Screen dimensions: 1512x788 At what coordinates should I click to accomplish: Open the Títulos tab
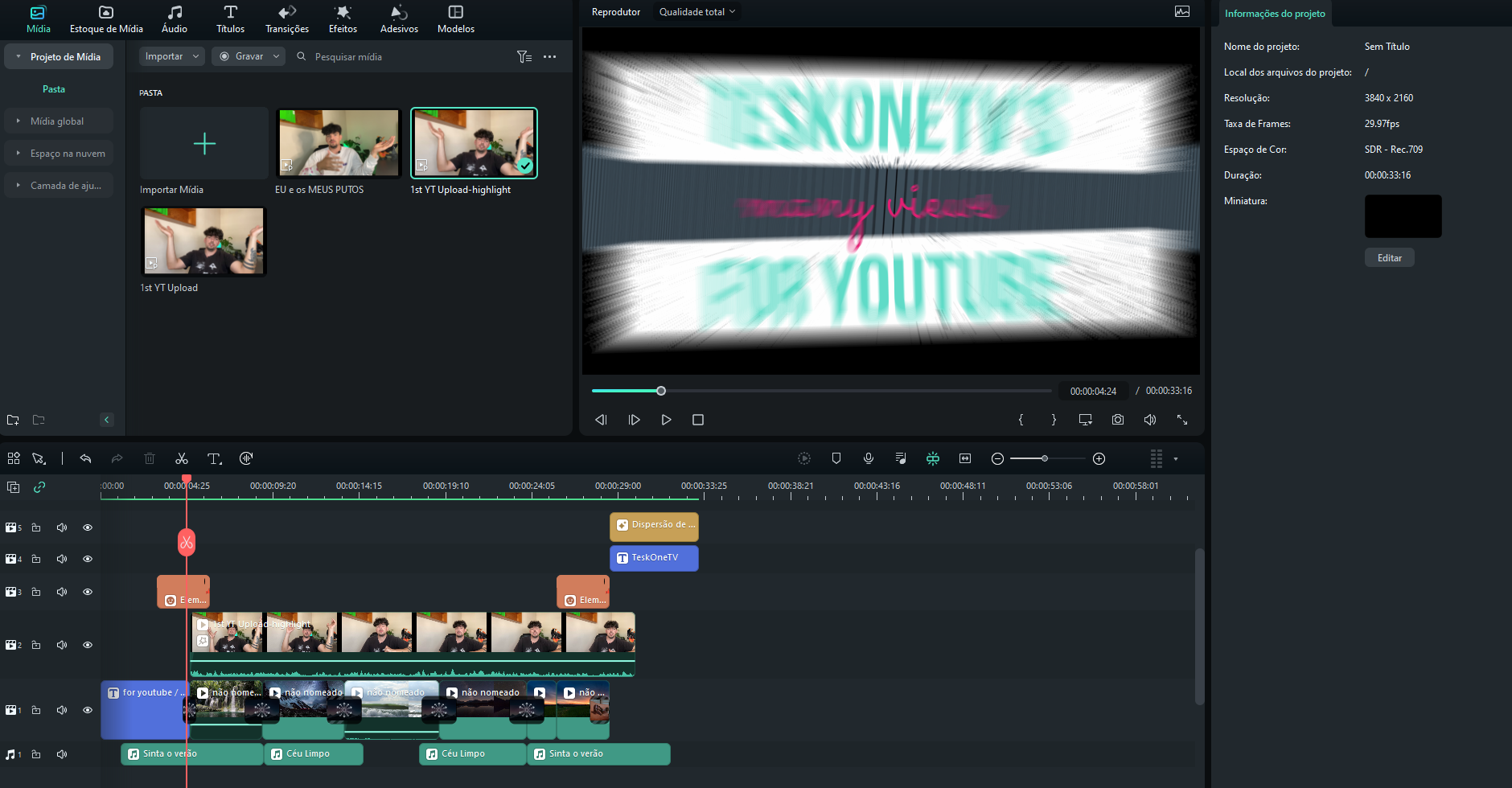click(x=231, y=19)
